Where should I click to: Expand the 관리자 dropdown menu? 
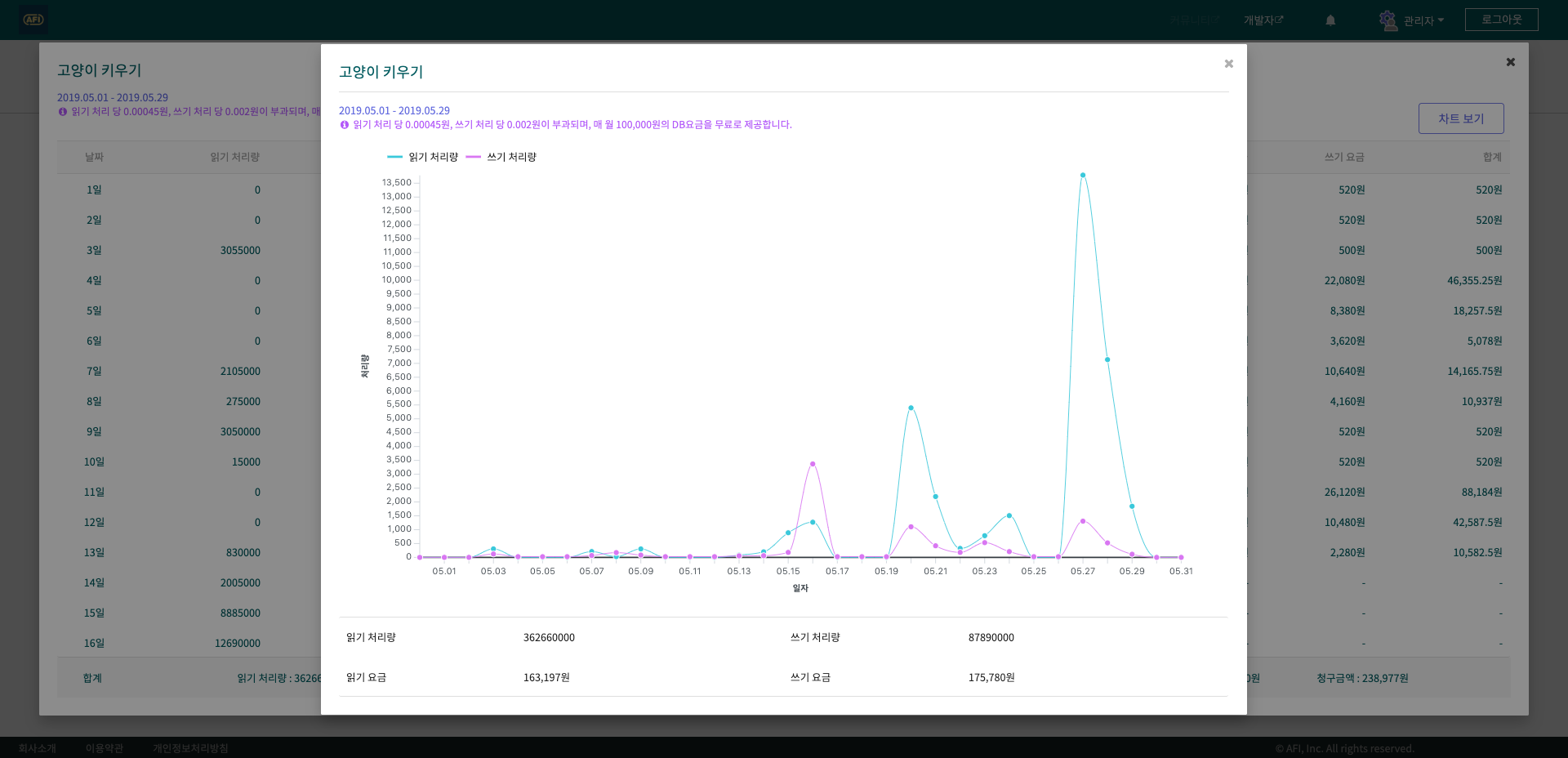(x=1423, y=20)
